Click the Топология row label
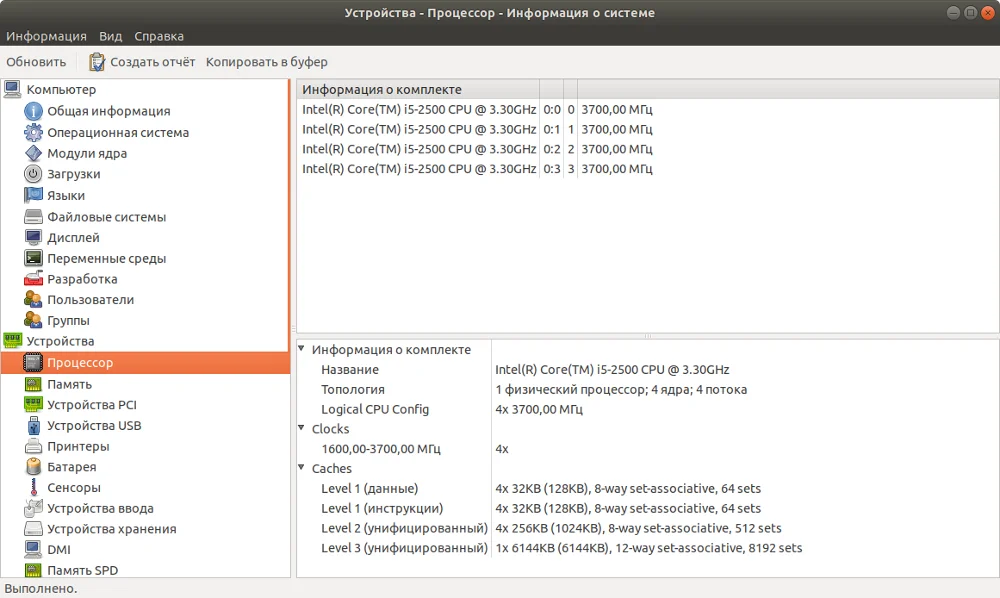The width and height of the screenshot is (1000, 598). 353,390
